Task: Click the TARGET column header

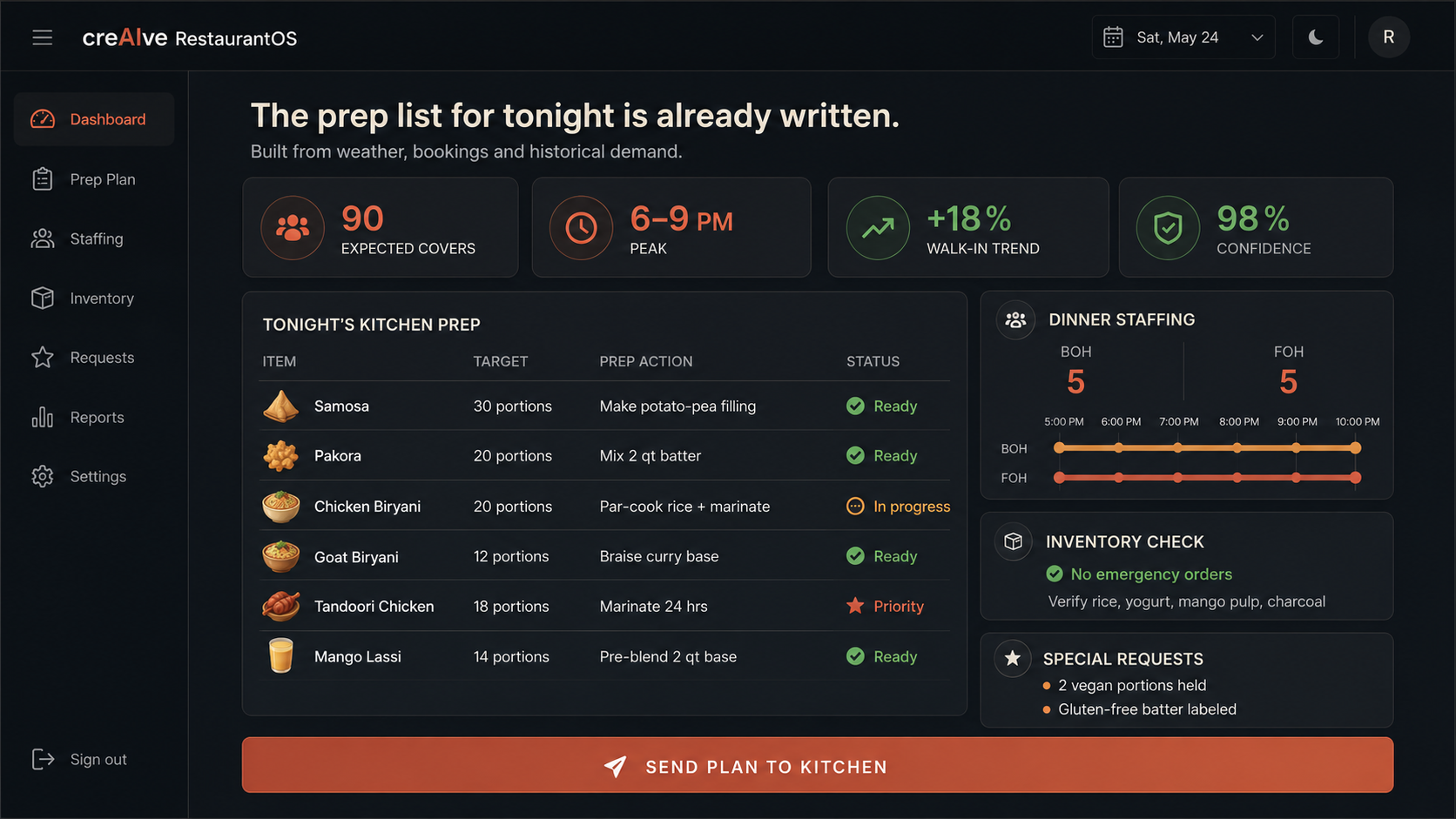Action: (x=501, y=361)
